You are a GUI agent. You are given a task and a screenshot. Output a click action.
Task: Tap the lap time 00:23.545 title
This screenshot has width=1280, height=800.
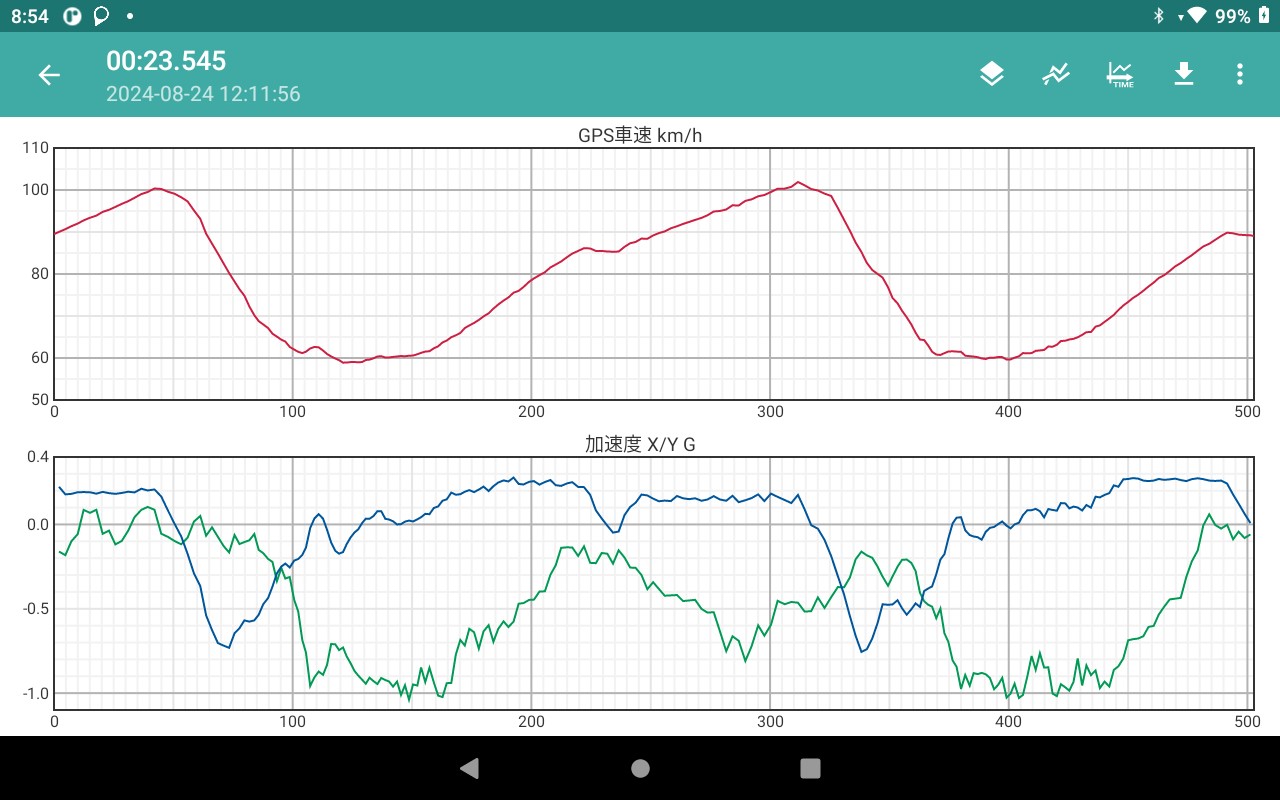tap(166, 61)
